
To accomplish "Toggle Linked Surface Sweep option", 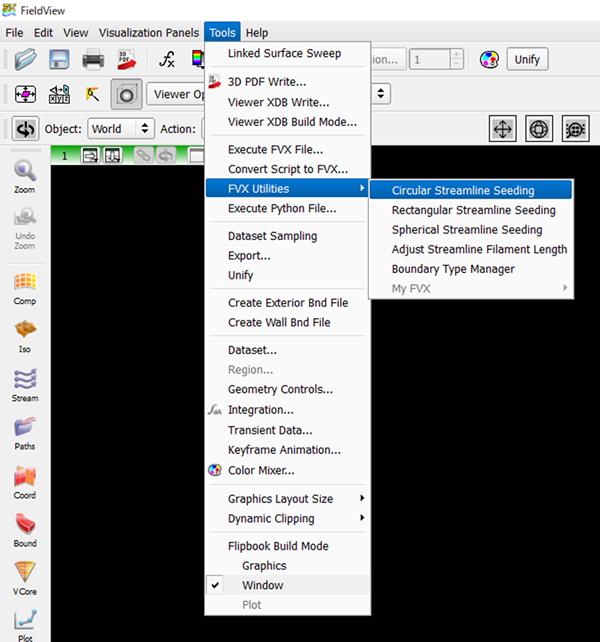I will [x=284, y=53].
